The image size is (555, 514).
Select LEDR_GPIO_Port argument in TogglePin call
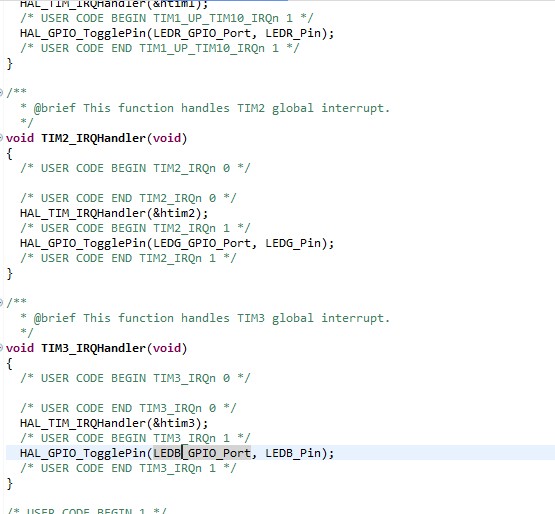202,33
